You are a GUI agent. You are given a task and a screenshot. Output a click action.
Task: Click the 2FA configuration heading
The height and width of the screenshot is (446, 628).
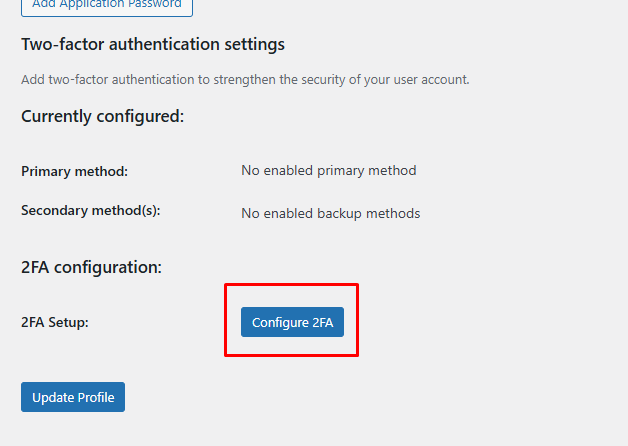[x=91, y=267]
